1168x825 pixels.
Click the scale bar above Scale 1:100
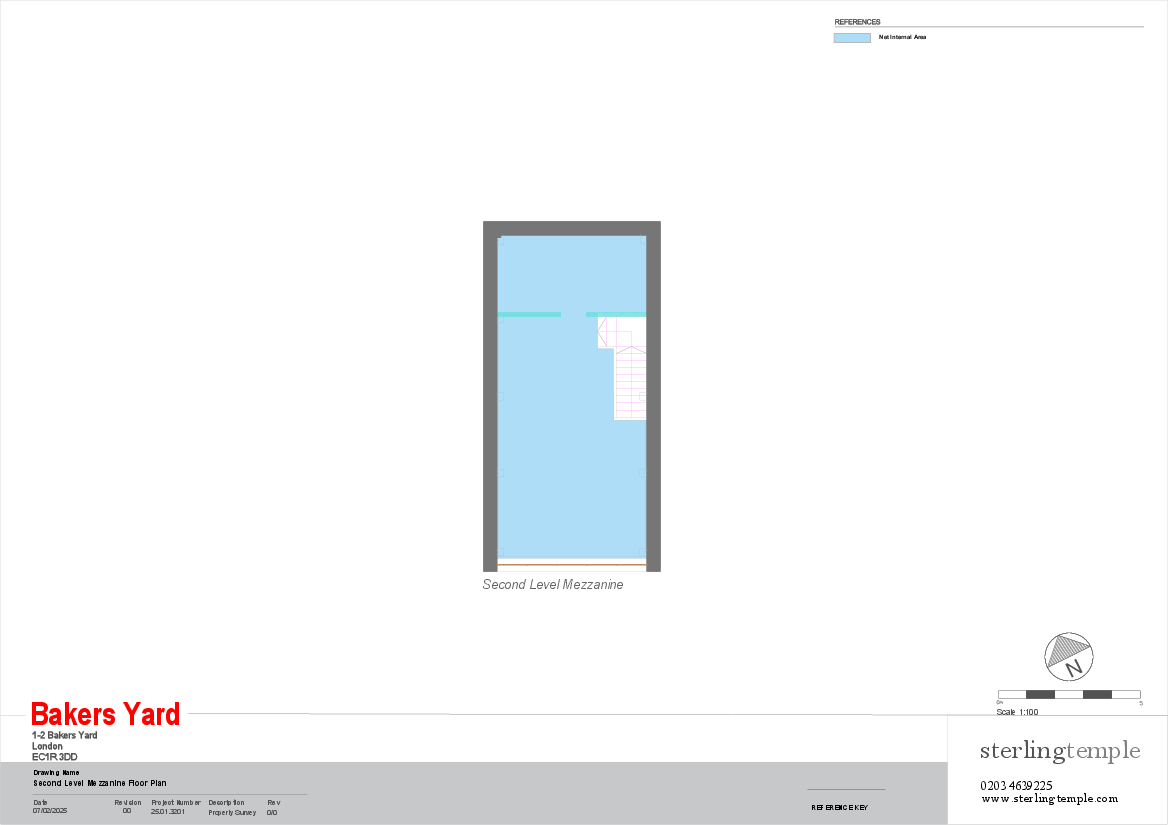tap(1069, 694)
